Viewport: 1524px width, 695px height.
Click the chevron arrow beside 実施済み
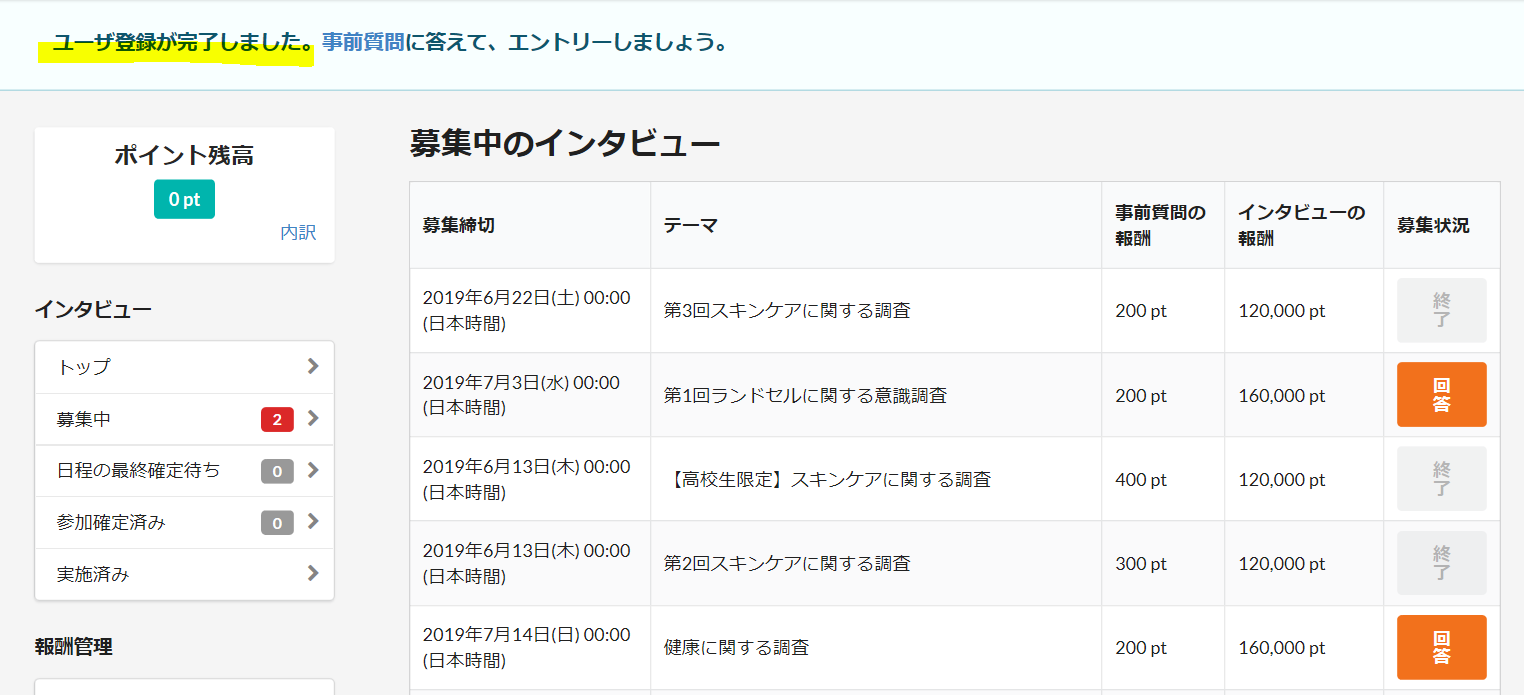[313, 573]
